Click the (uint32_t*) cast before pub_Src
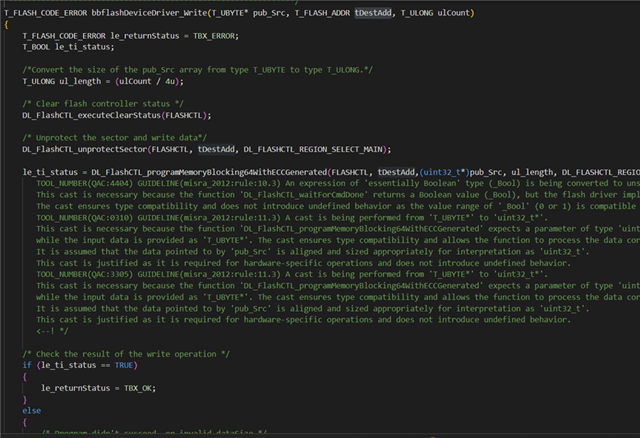 click(x=444, y=172)
